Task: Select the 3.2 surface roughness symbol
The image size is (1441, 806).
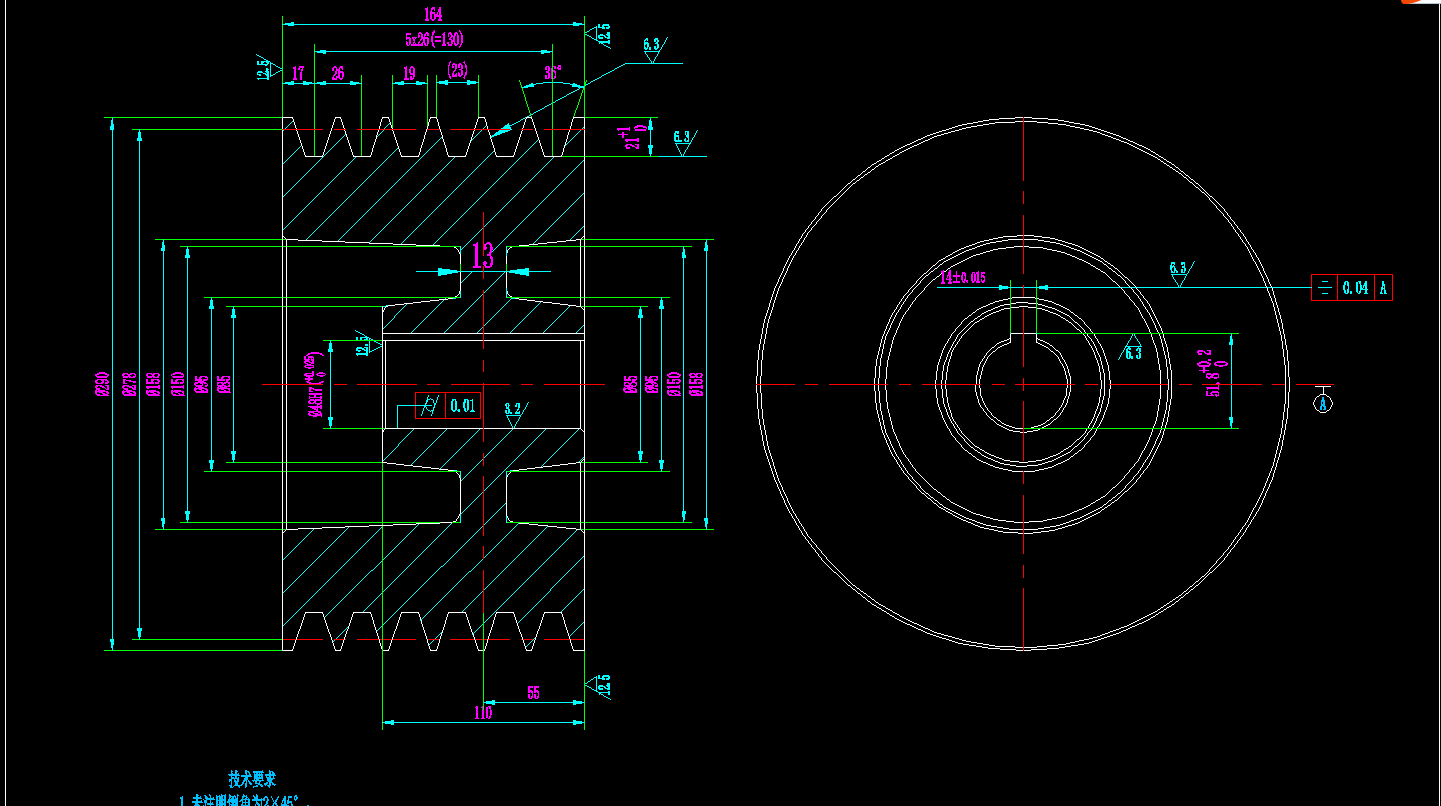Action: point(514,413)
